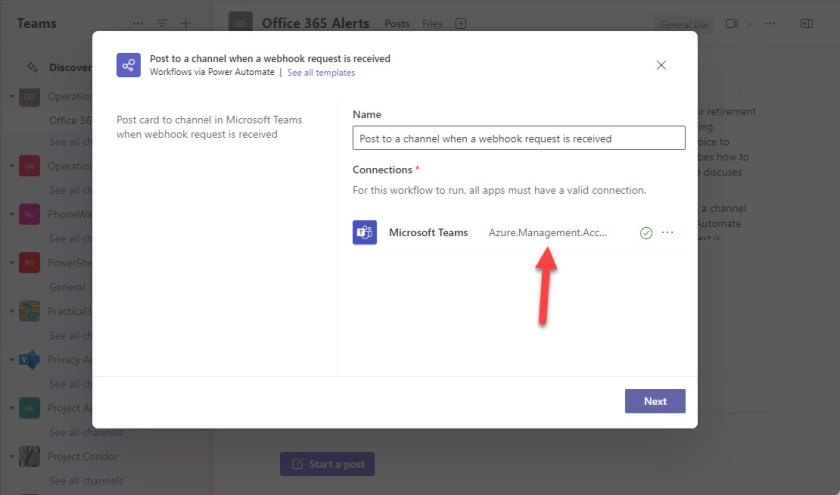Click the Teams heading in sidebar
The width and height of the screenshot is (840, 495).
click(36, 24)
